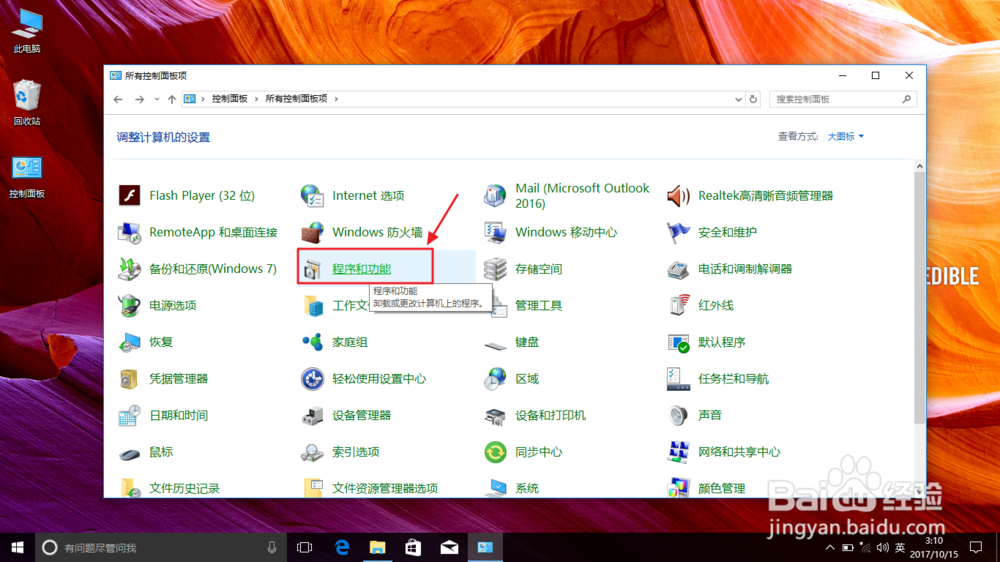
Task: Click the 管理工具 link
Action: tap(538, 306)
